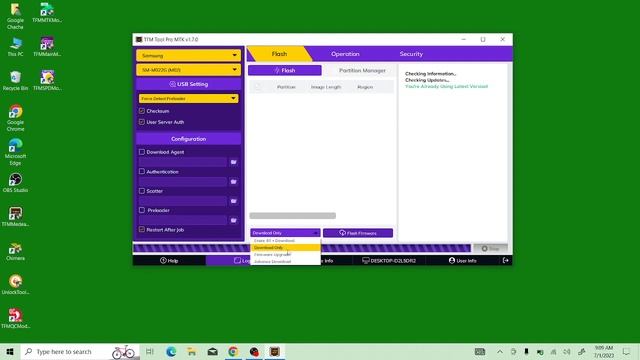640x360 pixels.
Task: Click the Stop button
Action: (490, 248)
